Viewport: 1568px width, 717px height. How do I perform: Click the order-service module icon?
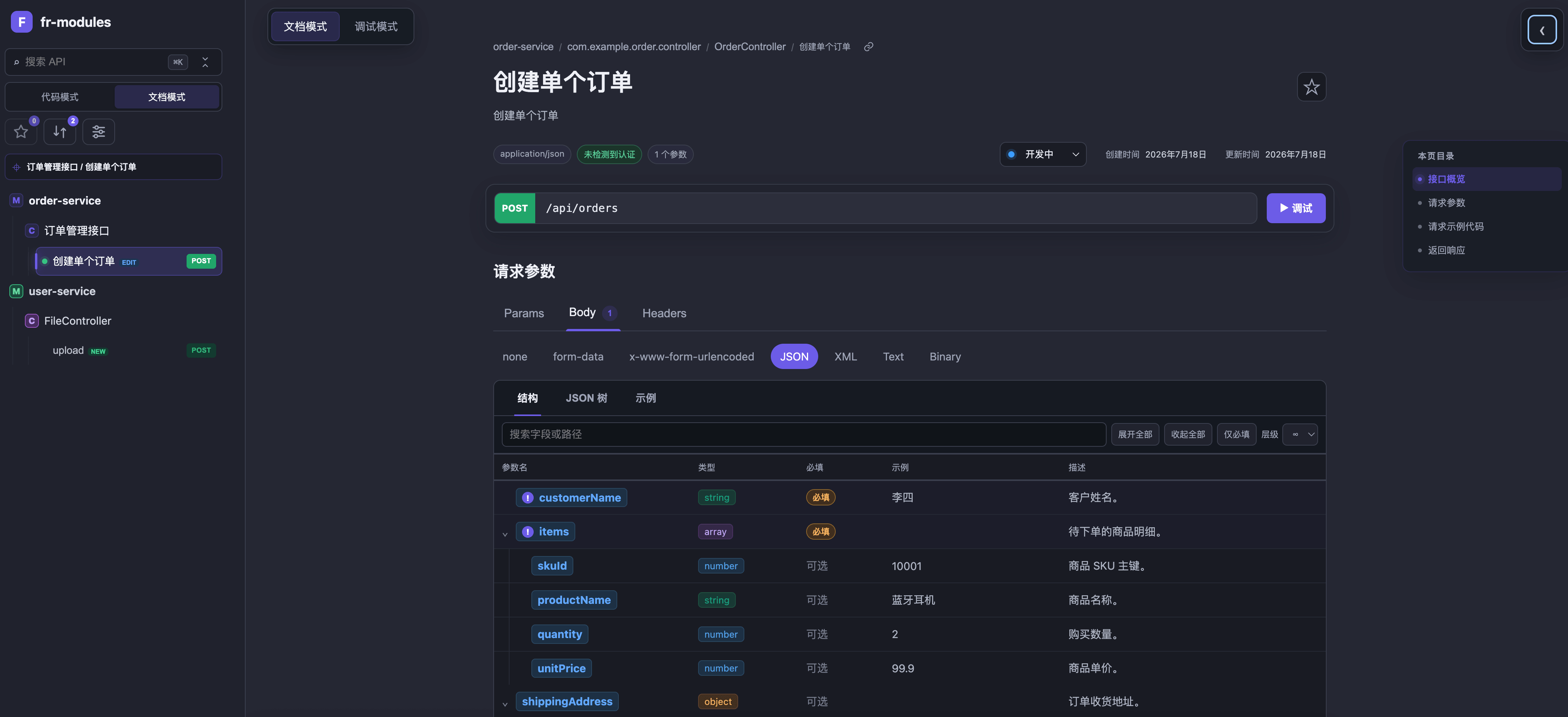point(16,200)
